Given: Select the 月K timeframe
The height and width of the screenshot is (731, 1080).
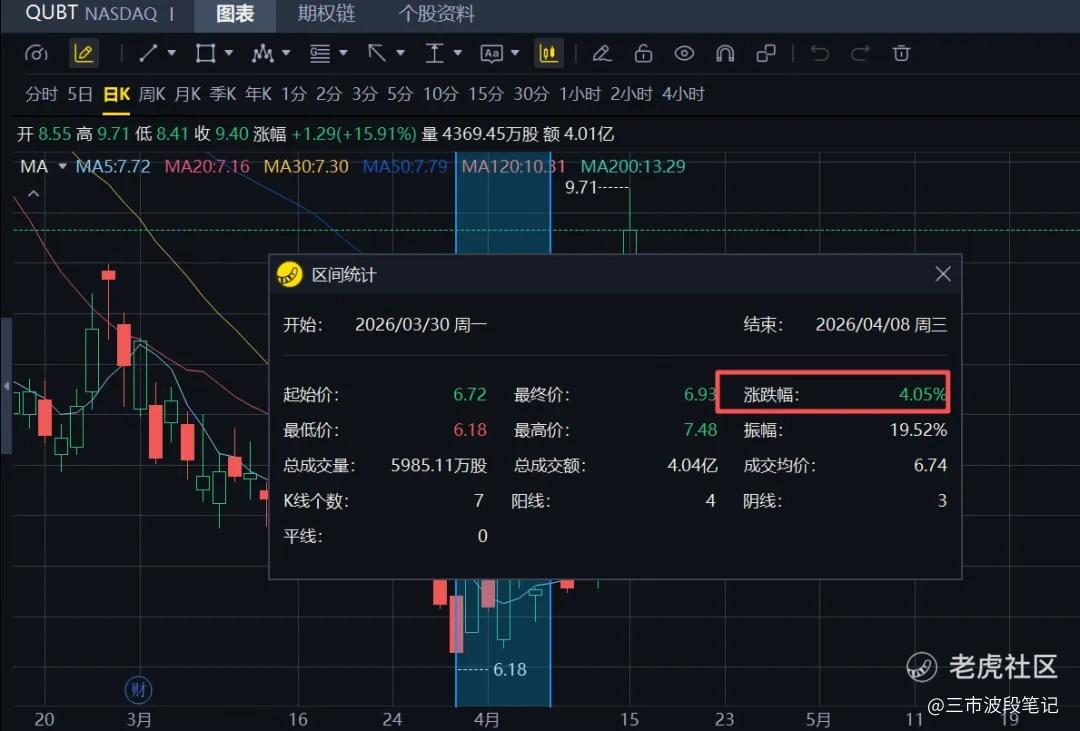Looking at the screenshot, I should click(x=187, y=94).
